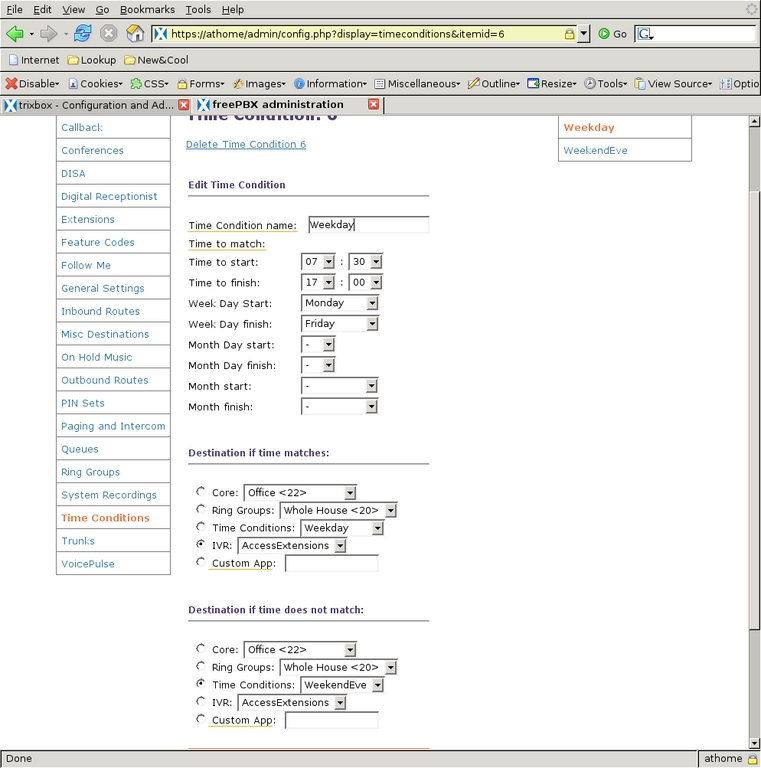Click Delete Time Condition 6 link

pos(246,145)
